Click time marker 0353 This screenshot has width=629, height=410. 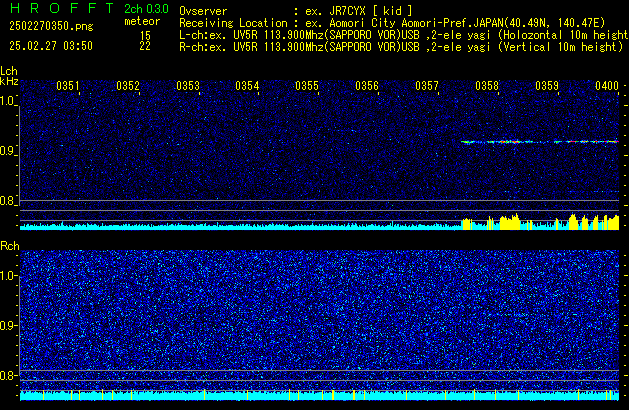(x=188, y=86)
